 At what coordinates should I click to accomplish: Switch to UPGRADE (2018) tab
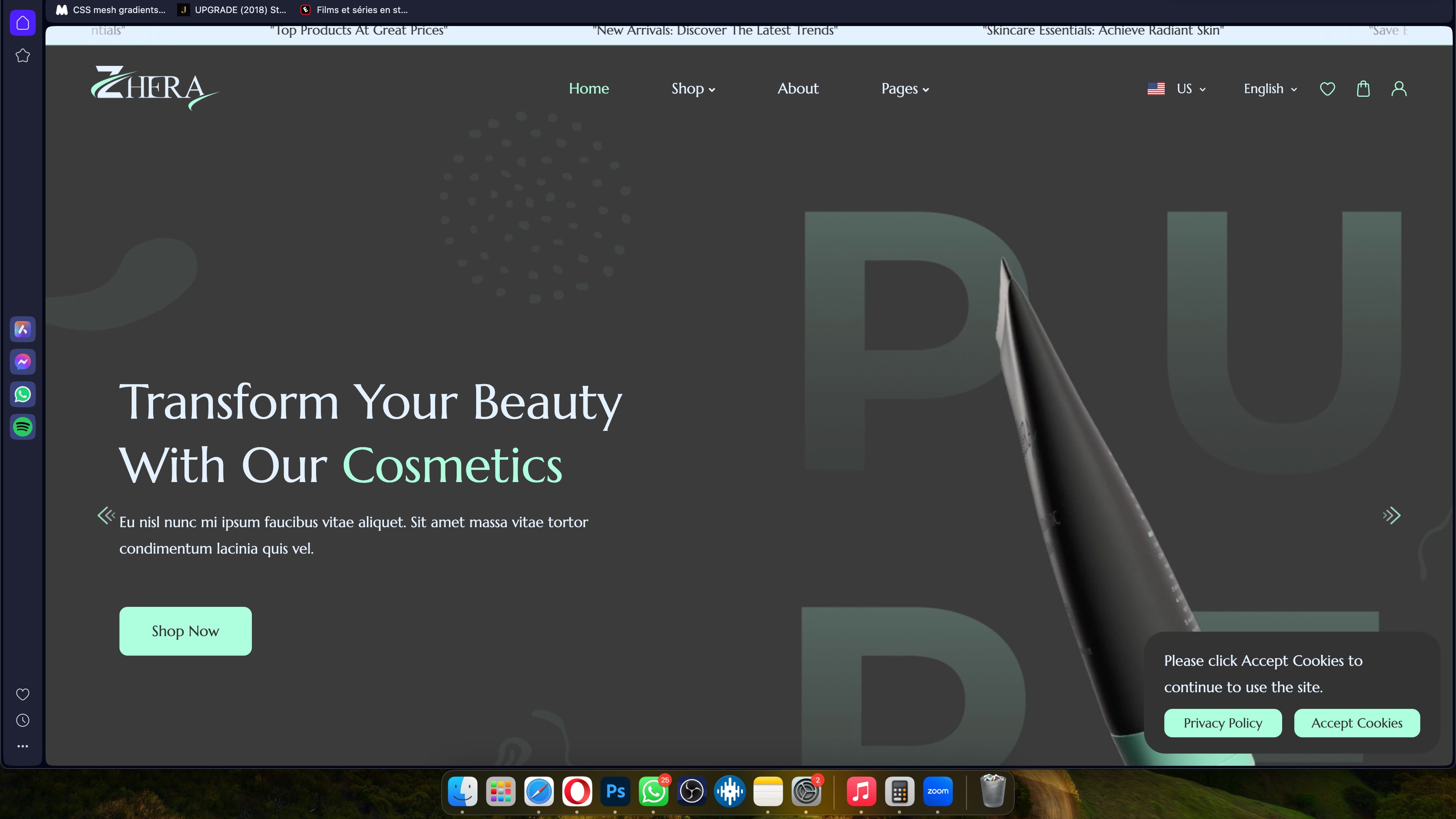[x=232, y=10]
